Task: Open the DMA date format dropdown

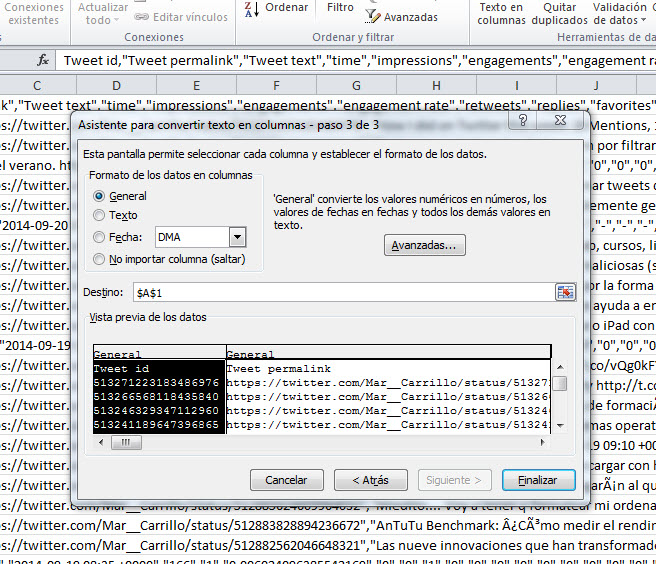Action: tap(237, 237)
